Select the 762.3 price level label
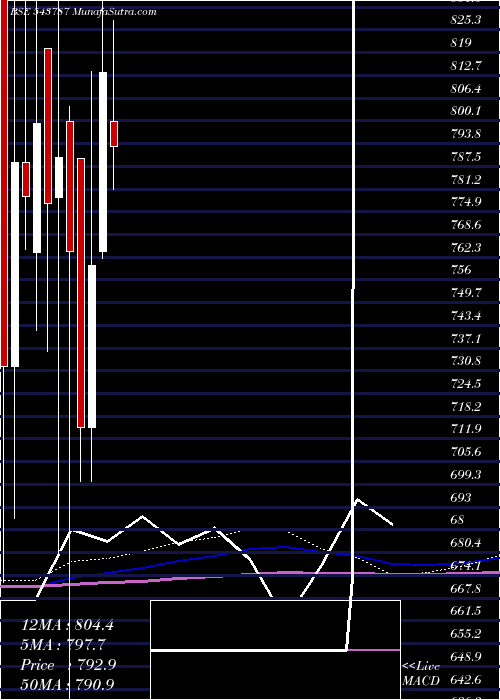 click(466, 247)
